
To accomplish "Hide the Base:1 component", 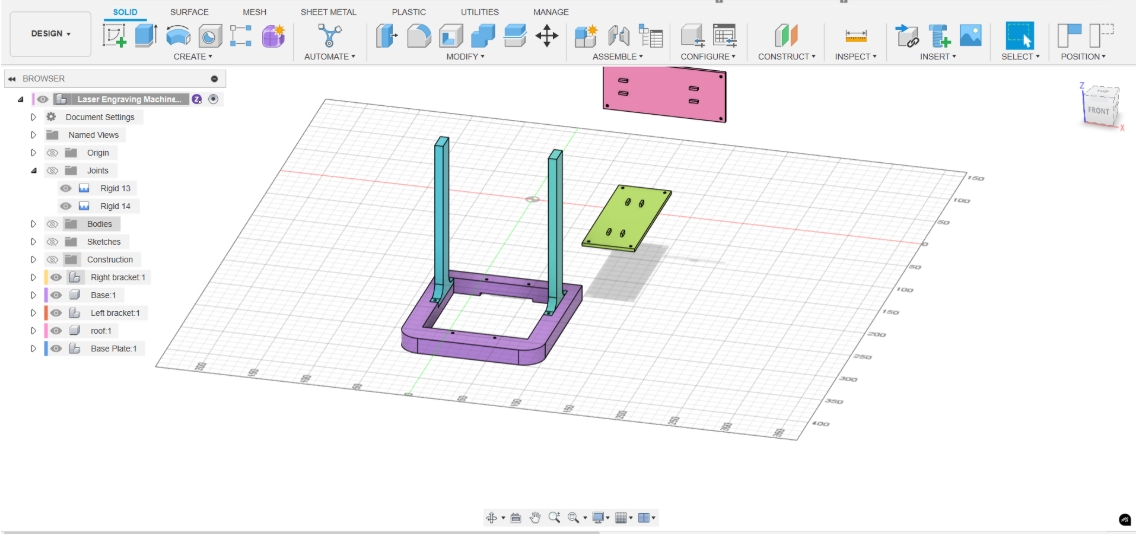I will [56, 295].
